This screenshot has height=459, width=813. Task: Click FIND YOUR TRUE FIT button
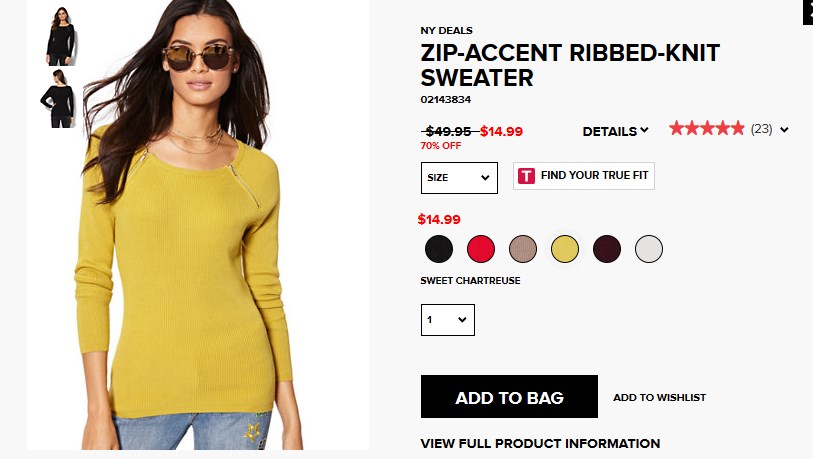(584, 176)
